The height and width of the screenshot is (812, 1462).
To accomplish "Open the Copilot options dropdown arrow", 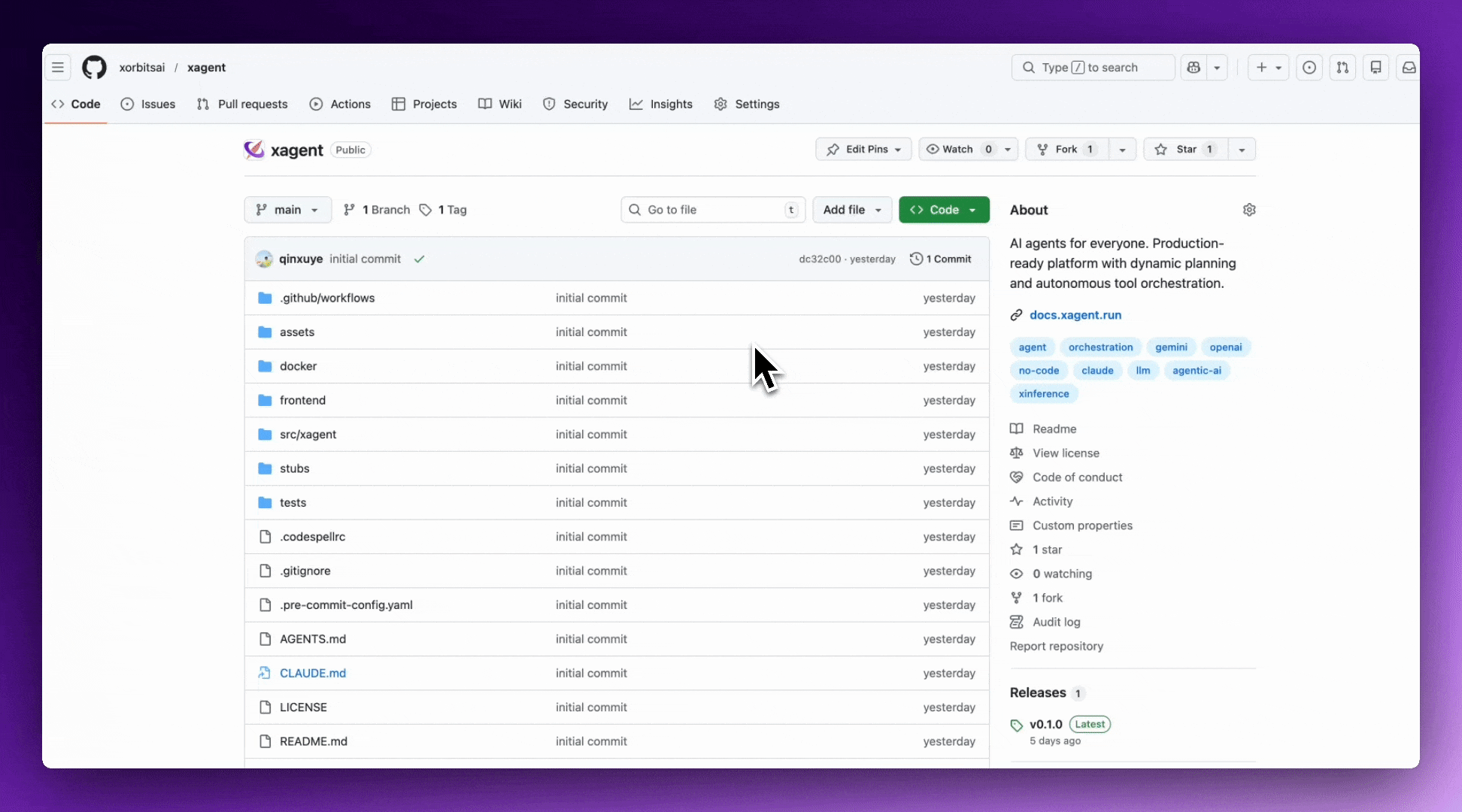I will (x=1217, y=68).
